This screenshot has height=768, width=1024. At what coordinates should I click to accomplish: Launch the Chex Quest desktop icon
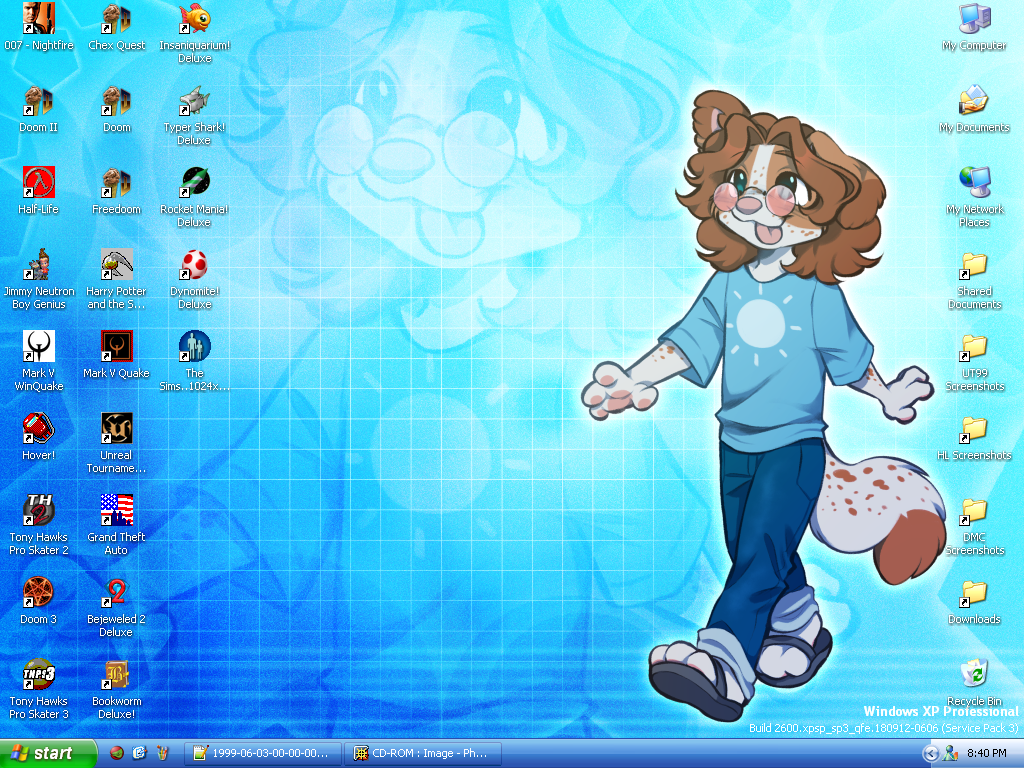pyautogui.click(x=116, y=19)
